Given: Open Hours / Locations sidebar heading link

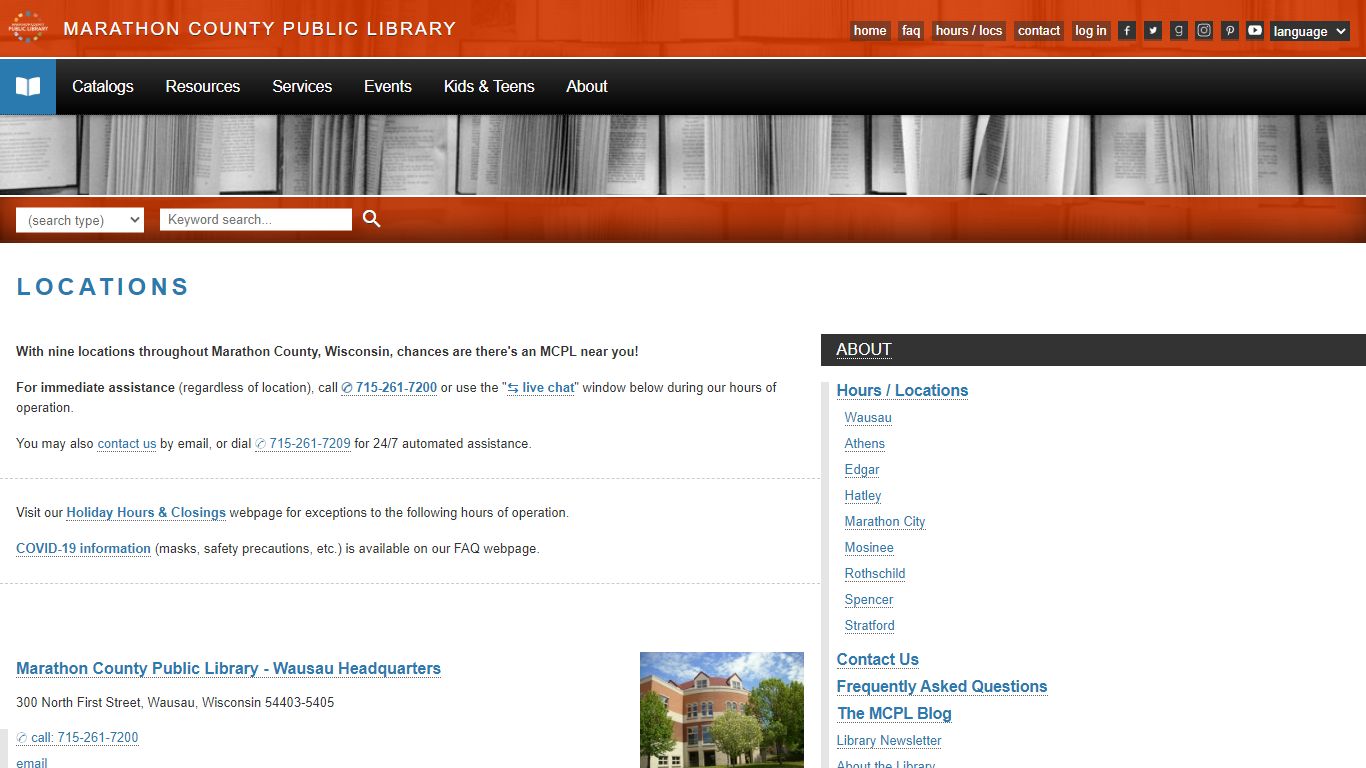Looking at the screenshot, I should pyautogui.click(x=903, y=391).
